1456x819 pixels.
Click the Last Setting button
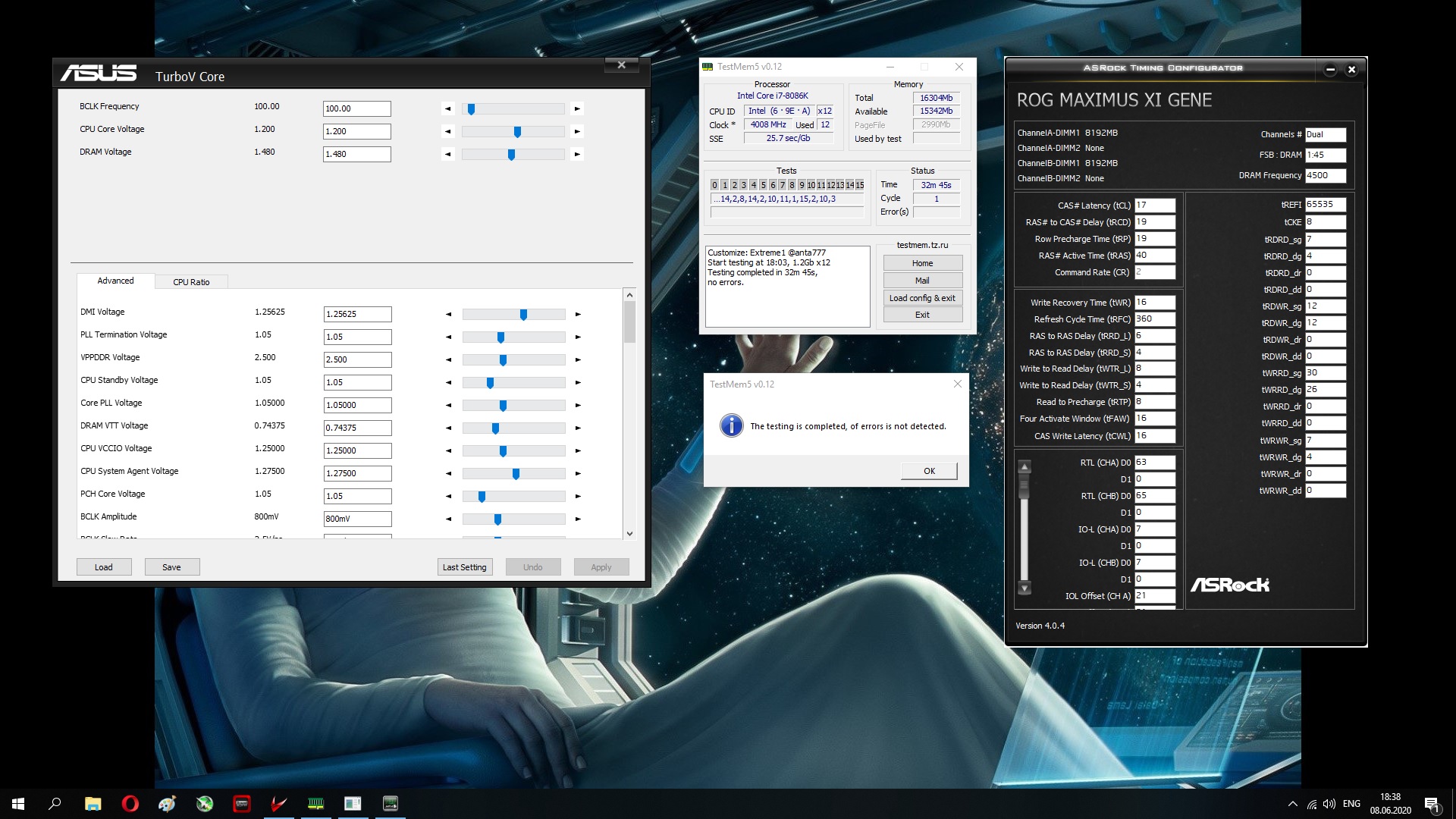pyautogui.click(x=464, y=567)
